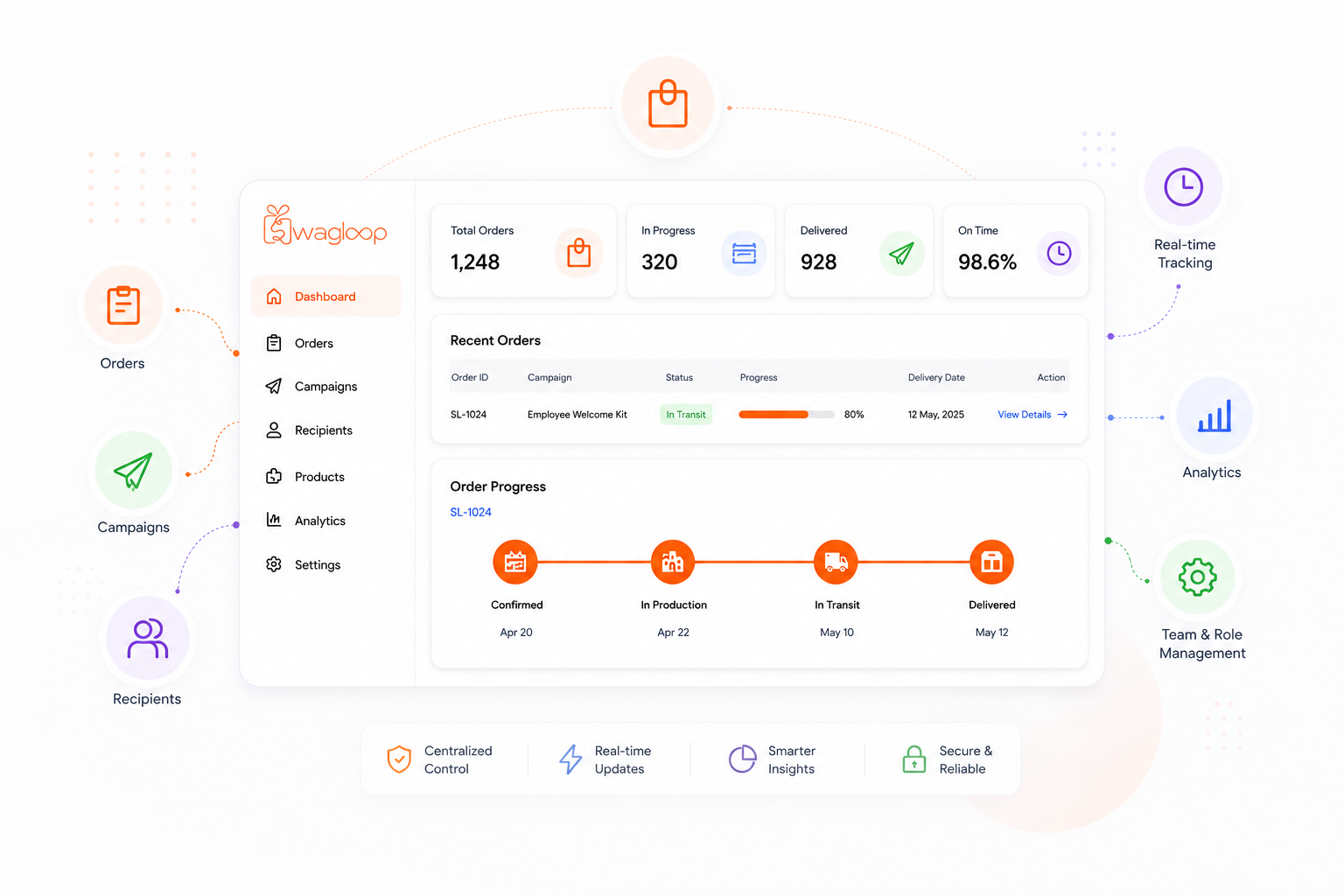The height and width of the screenshot is (896, 1344).
Task: Click the Recent Orders heading
Action: pos(495,340)
